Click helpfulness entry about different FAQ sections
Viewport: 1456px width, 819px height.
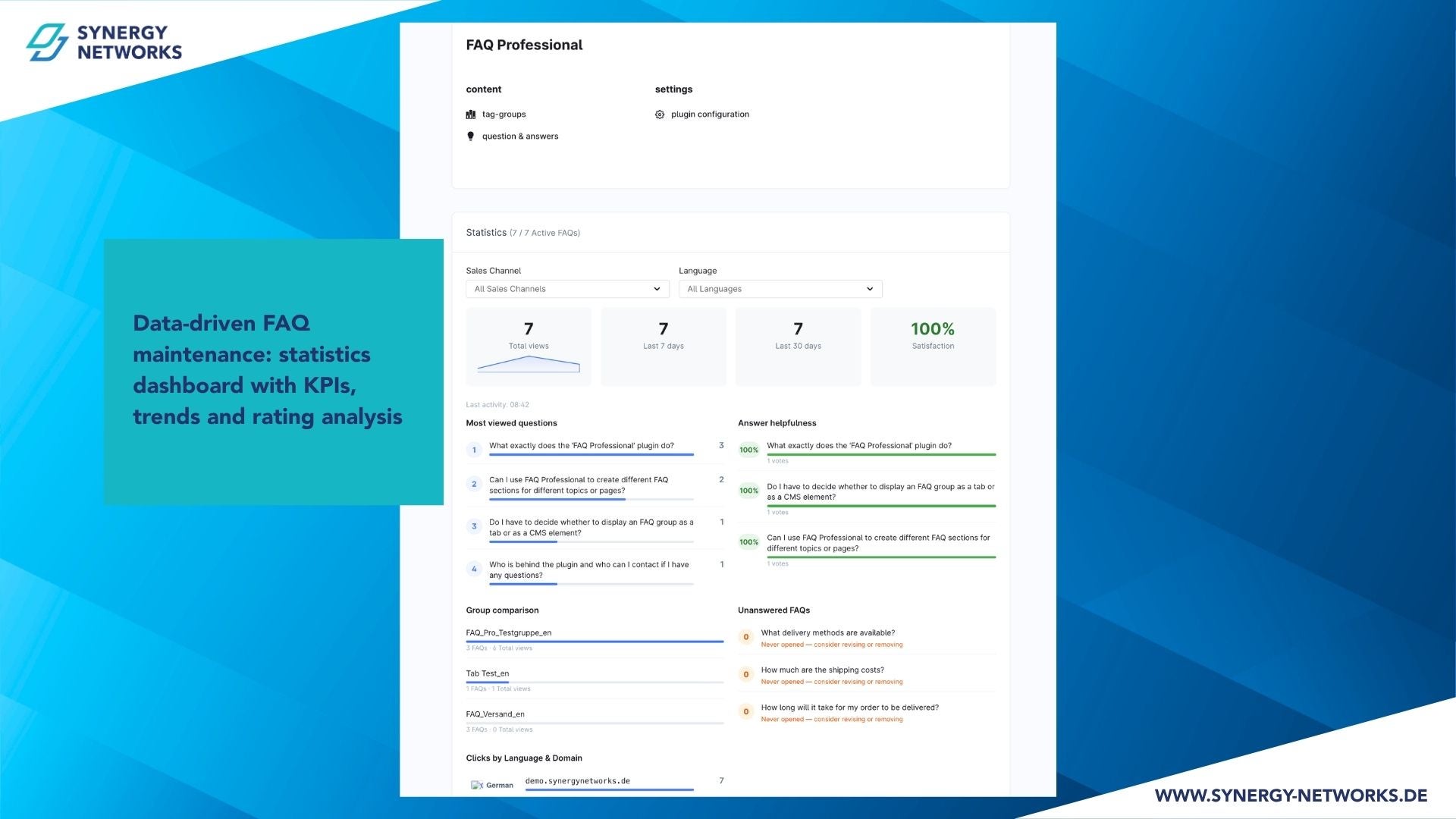[878, 543]
